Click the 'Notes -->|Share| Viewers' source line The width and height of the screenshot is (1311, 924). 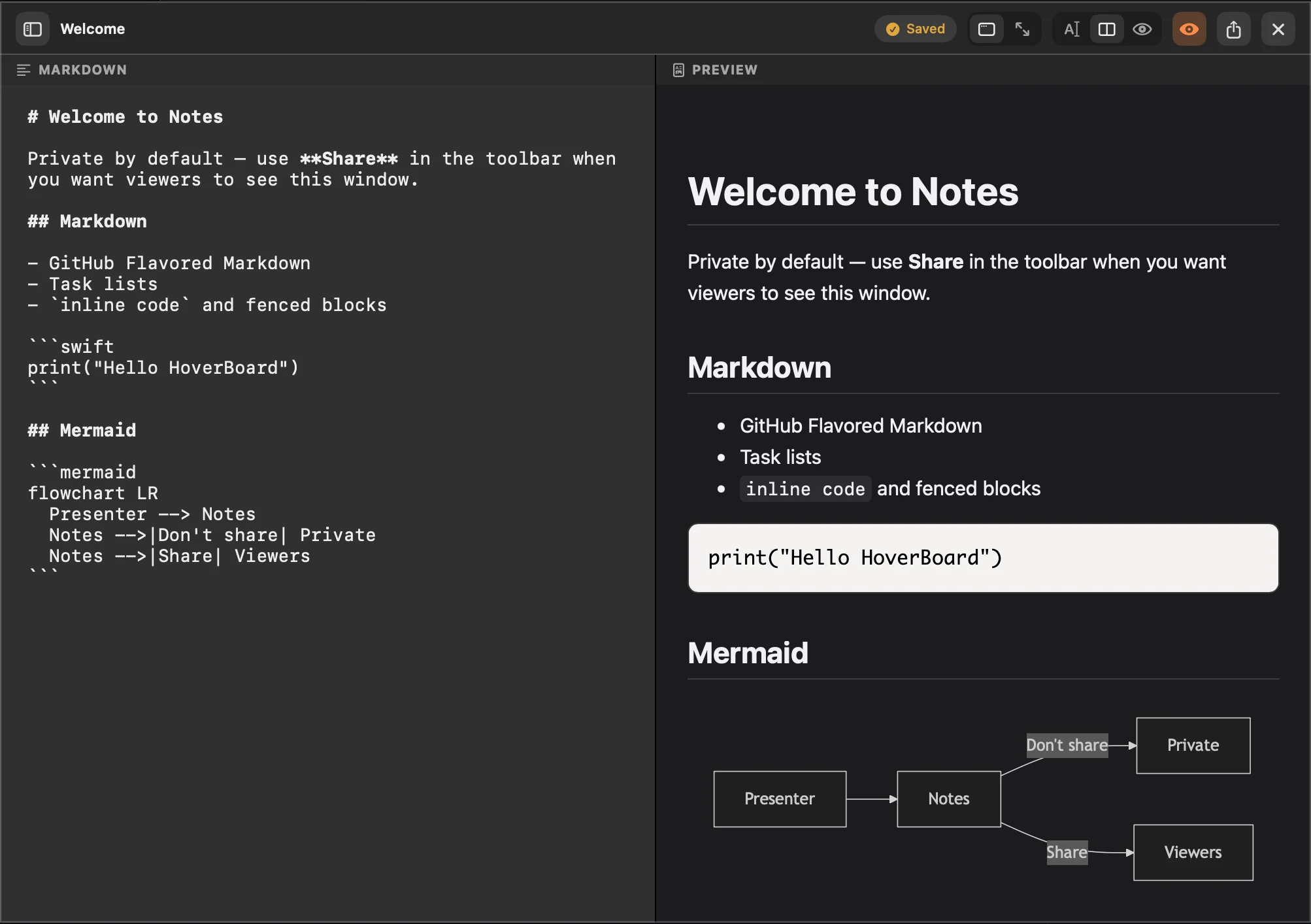(180, 556)
